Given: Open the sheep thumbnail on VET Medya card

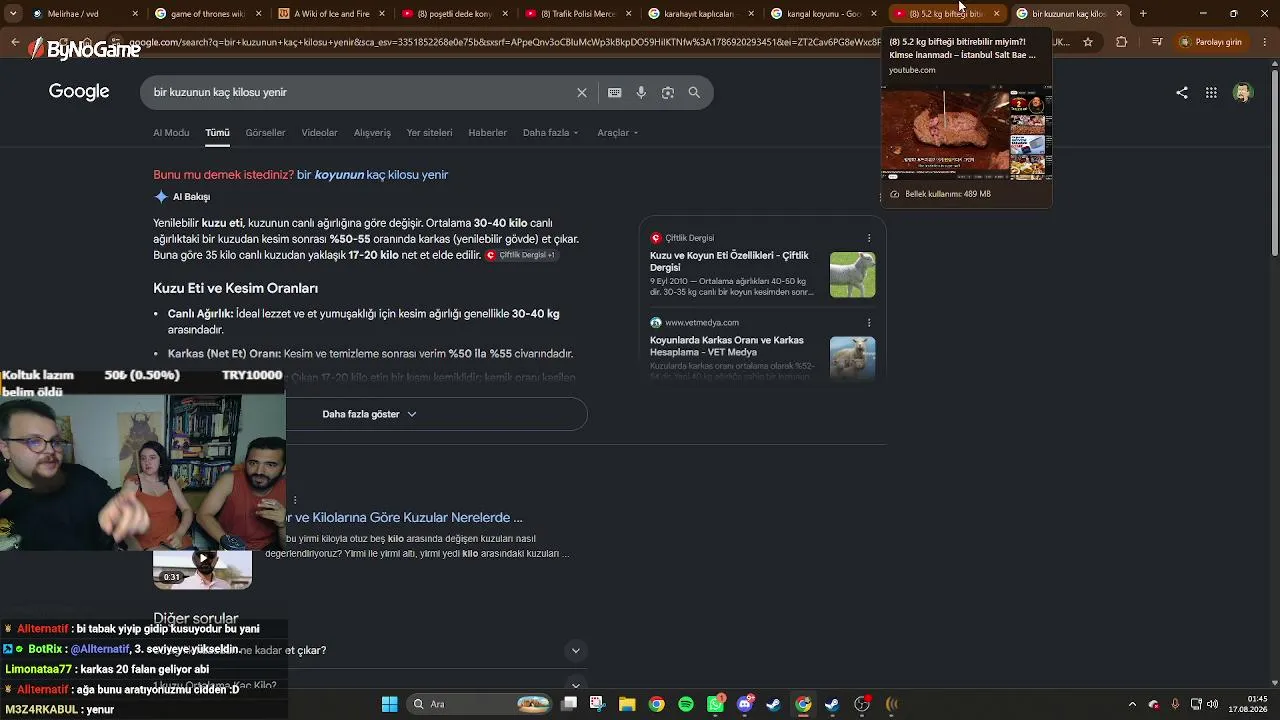Looking at the screenshot, I should tap(852, 358).
